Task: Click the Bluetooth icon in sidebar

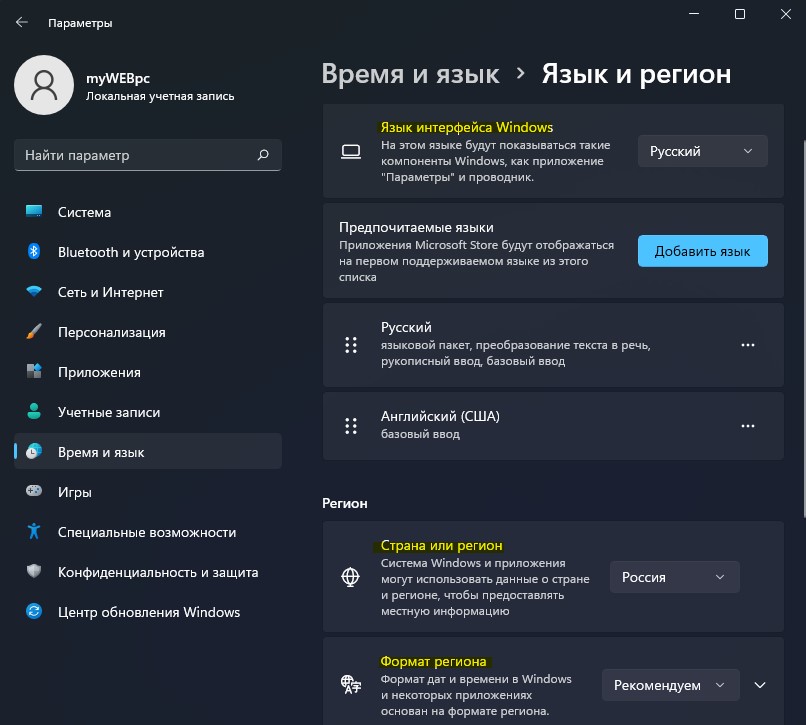Action: pos(34,251)
